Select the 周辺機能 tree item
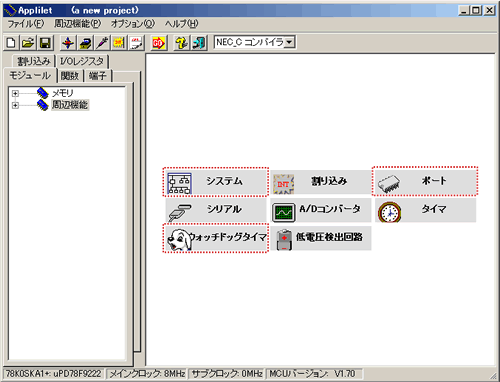Viewport: 500px width, 382px height. point(70,105)
